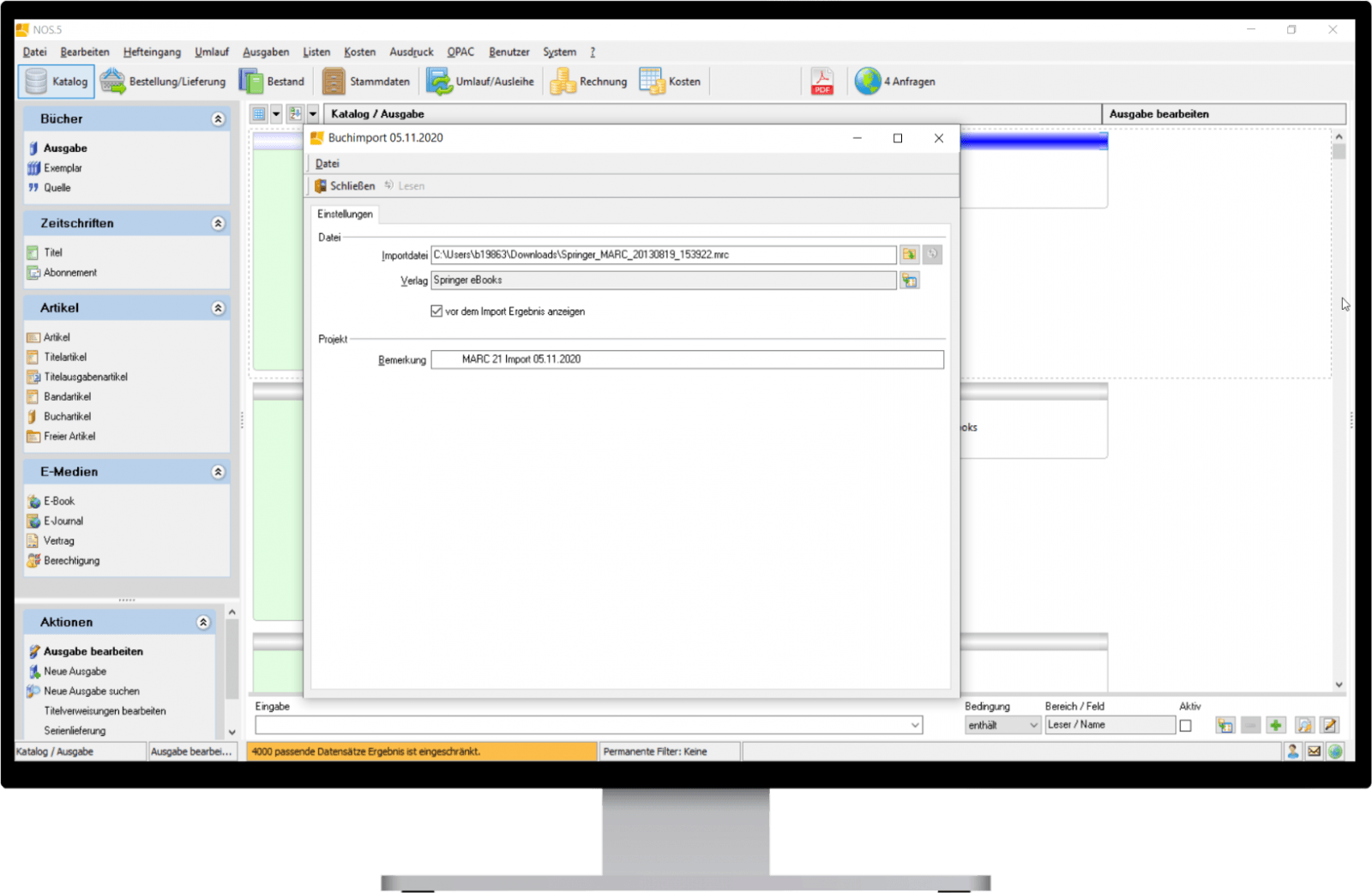Open the Hefteingang menu
The height and width of the screenshot is (893, 1372).
(152, 52)
